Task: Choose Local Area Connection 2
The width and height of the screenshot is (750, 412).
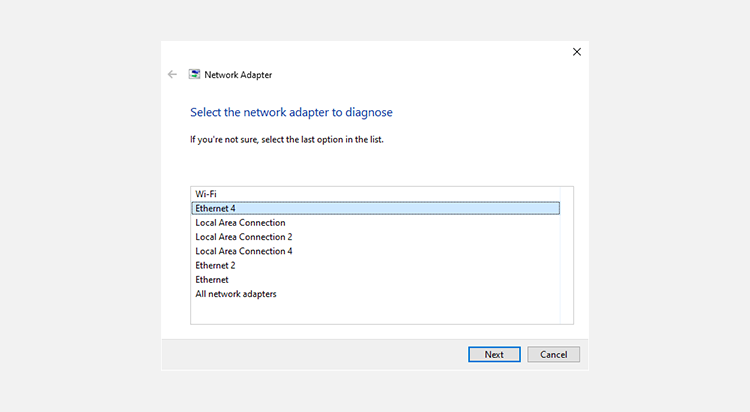Action: point(244,237)
